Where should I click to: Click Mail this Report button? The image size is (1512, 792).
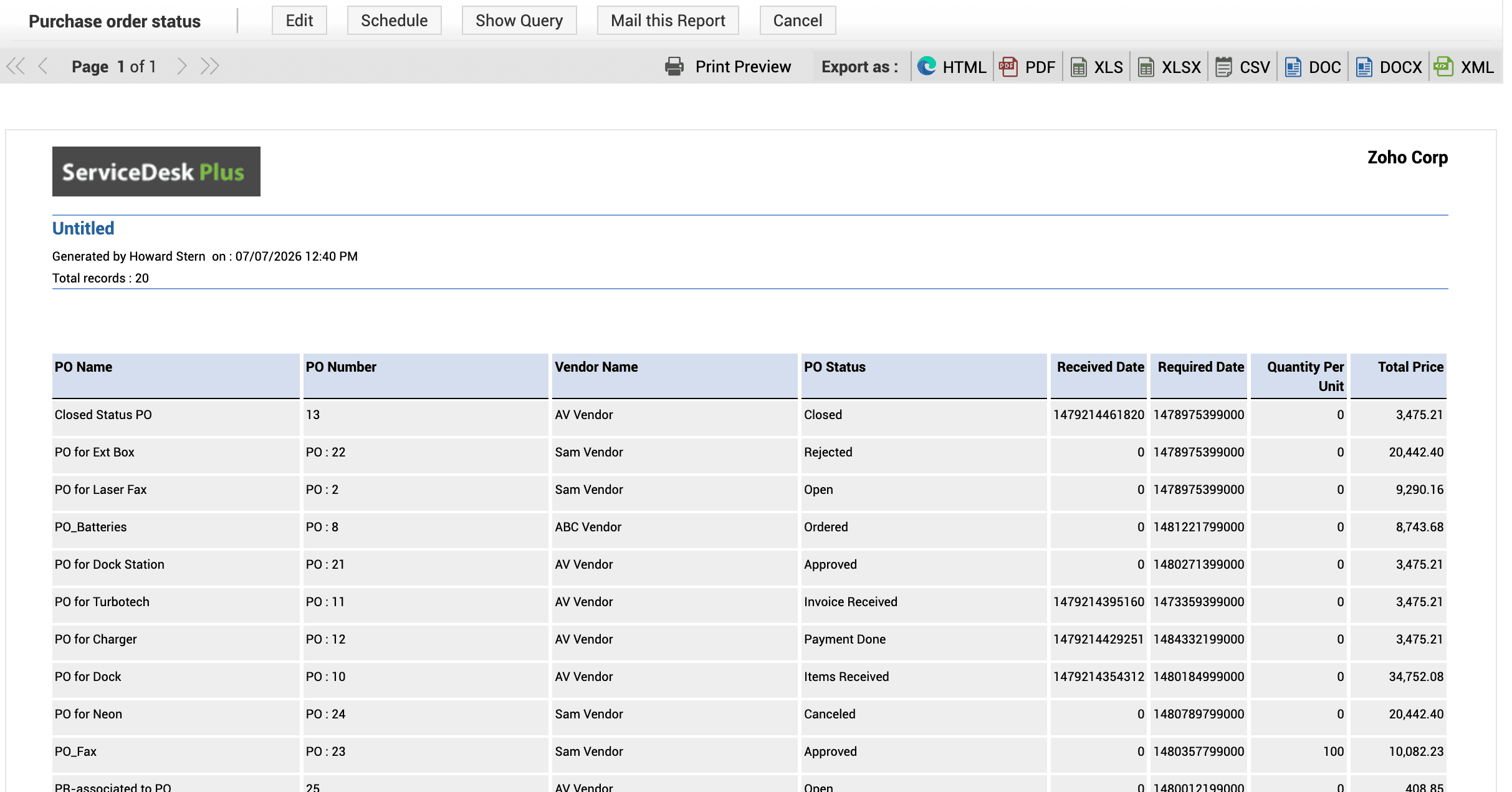(667, 21)
